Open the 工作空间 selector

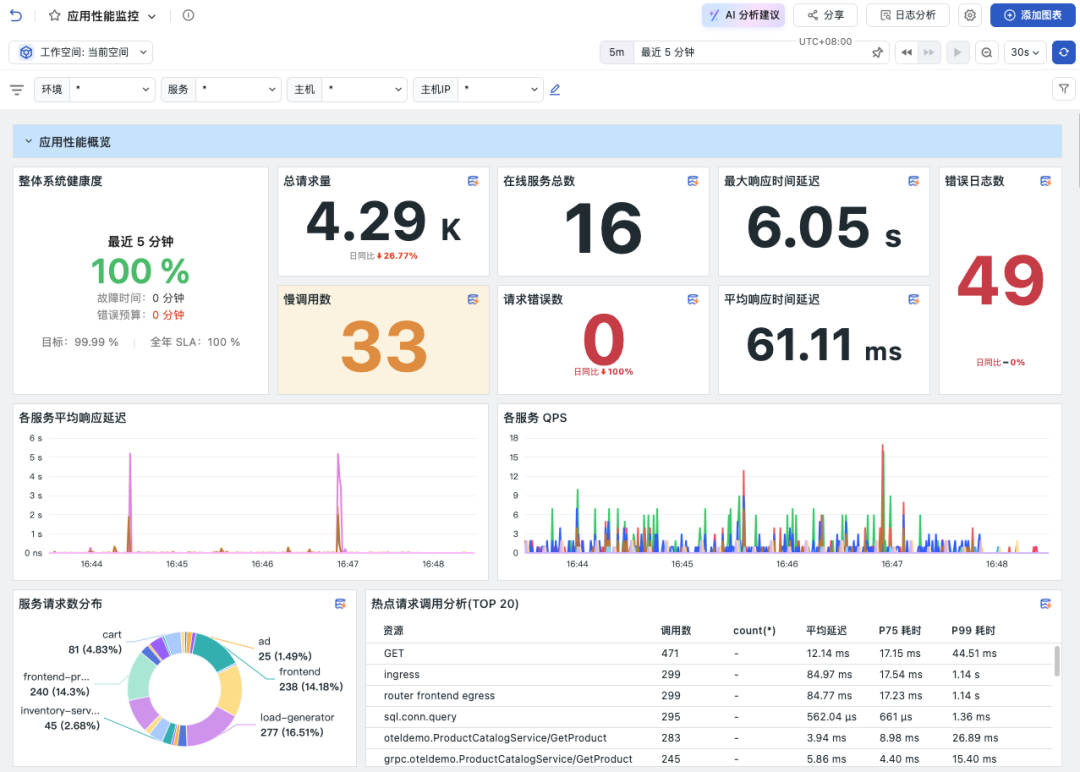point(81,52)
